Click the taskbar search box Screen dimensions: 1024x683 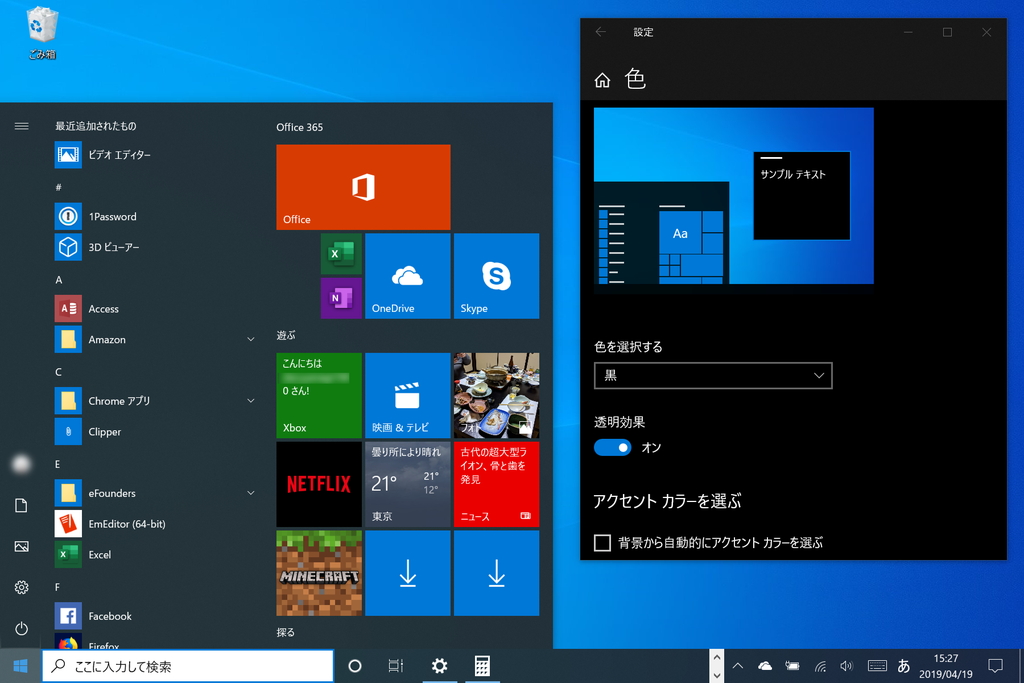pos(188,666)
